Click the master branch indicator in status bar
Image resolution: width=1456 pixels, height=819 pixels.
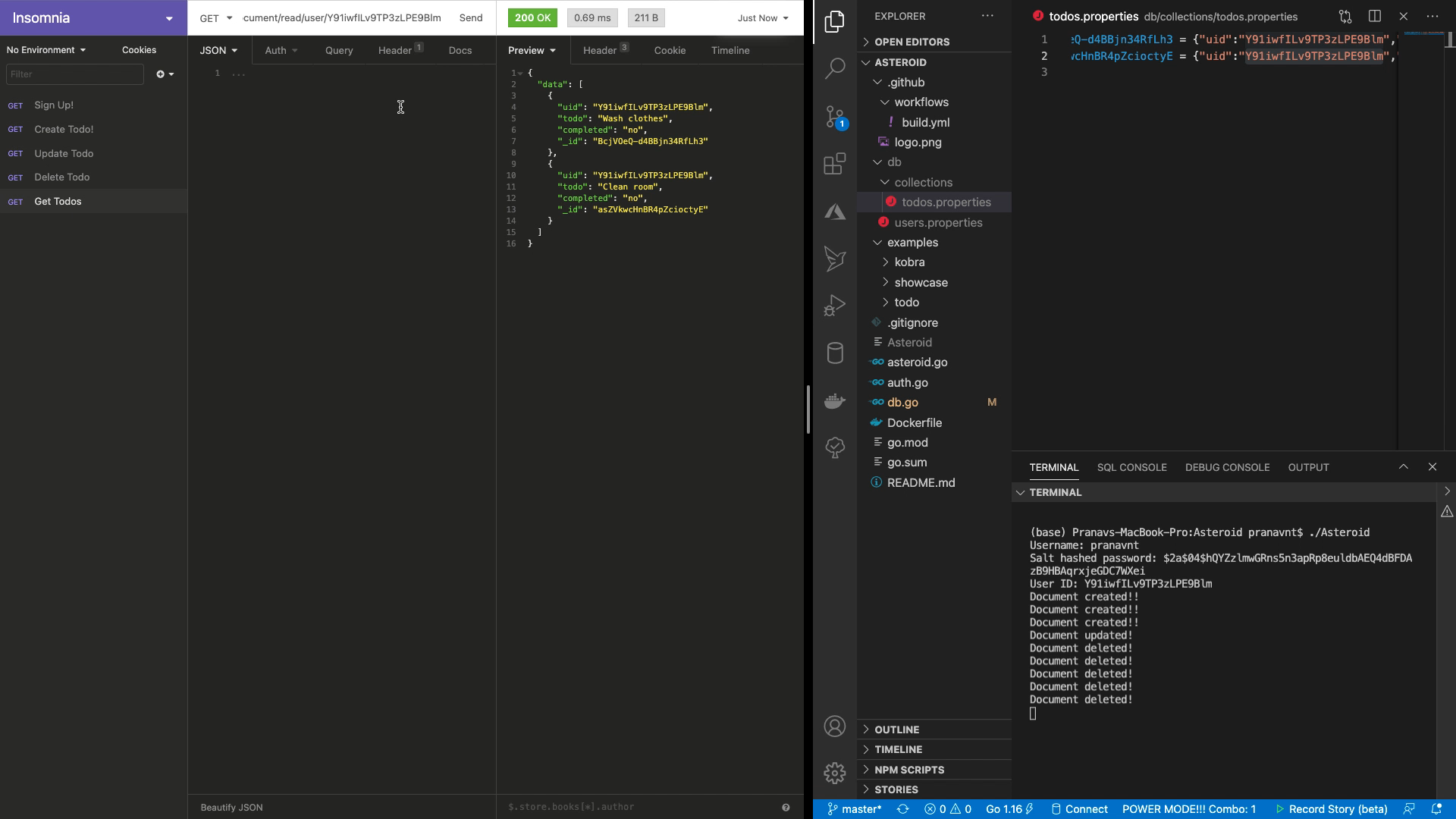(854, 809)
